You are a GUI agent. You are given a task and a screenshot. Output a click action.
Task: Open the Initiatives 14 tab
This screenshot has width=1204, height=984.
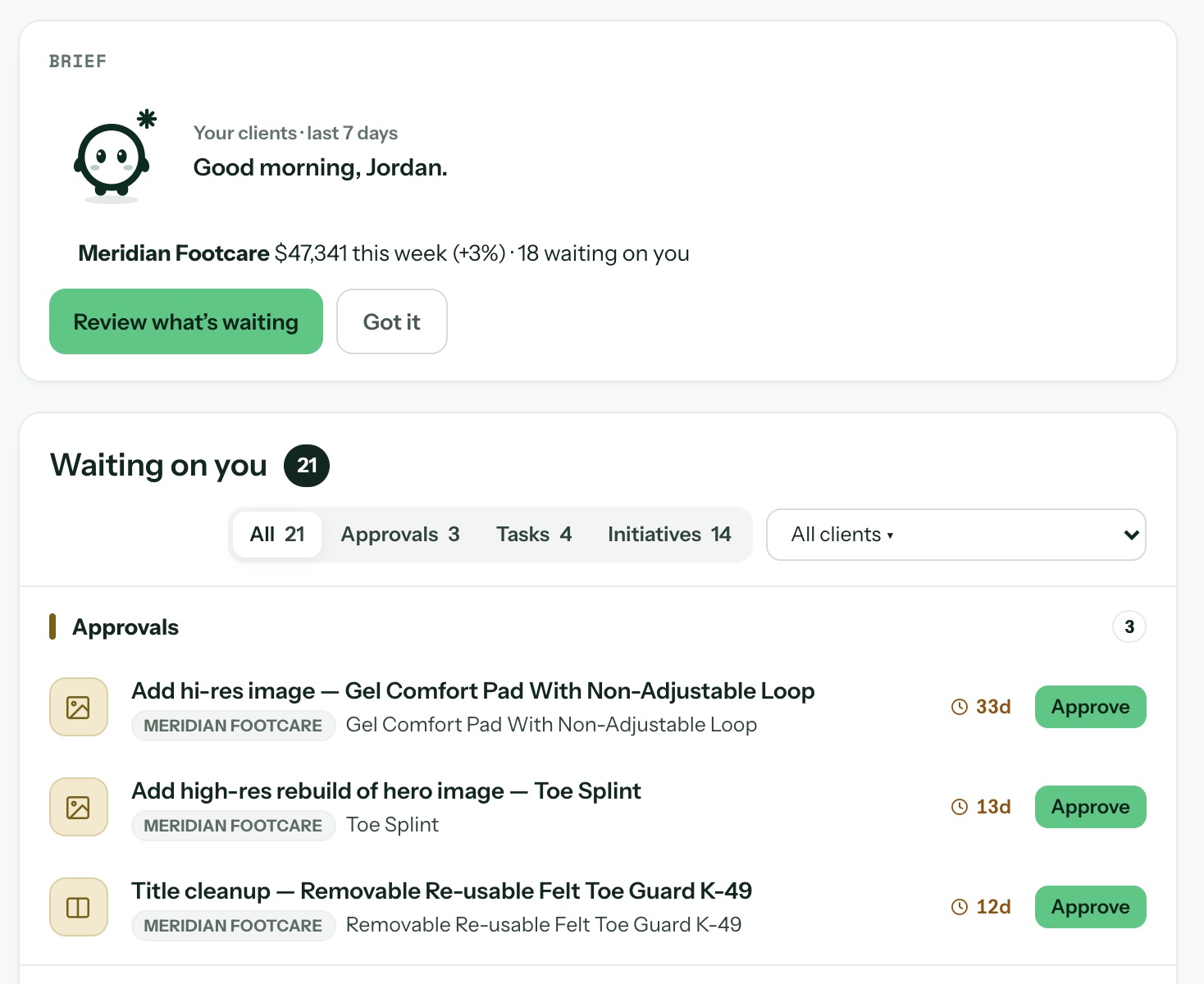click(x=669, y=535)
